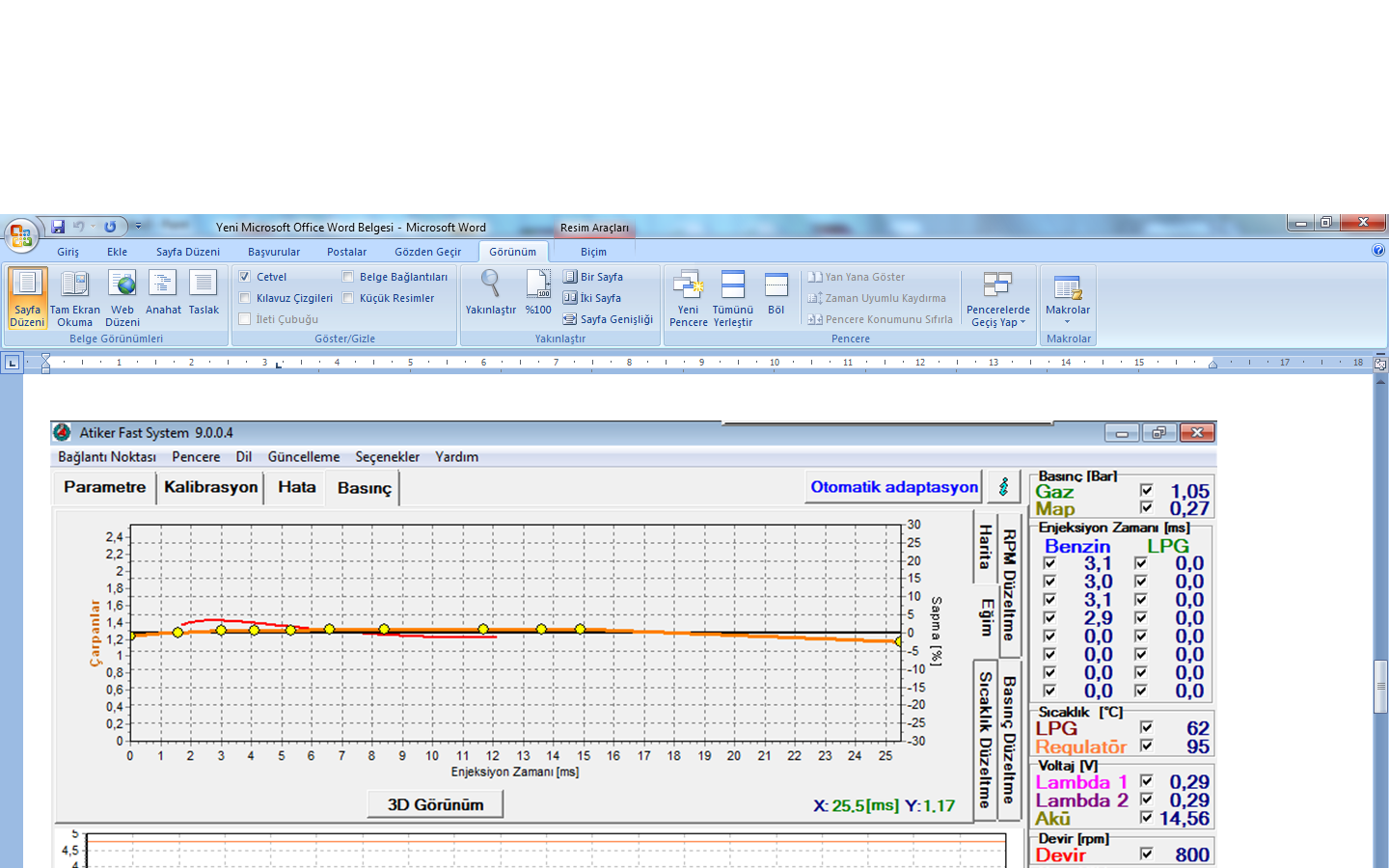Open the Sayfa Düzeni ribbon tab
This screenshot has width=1389, height=868.
pos(188,252)
